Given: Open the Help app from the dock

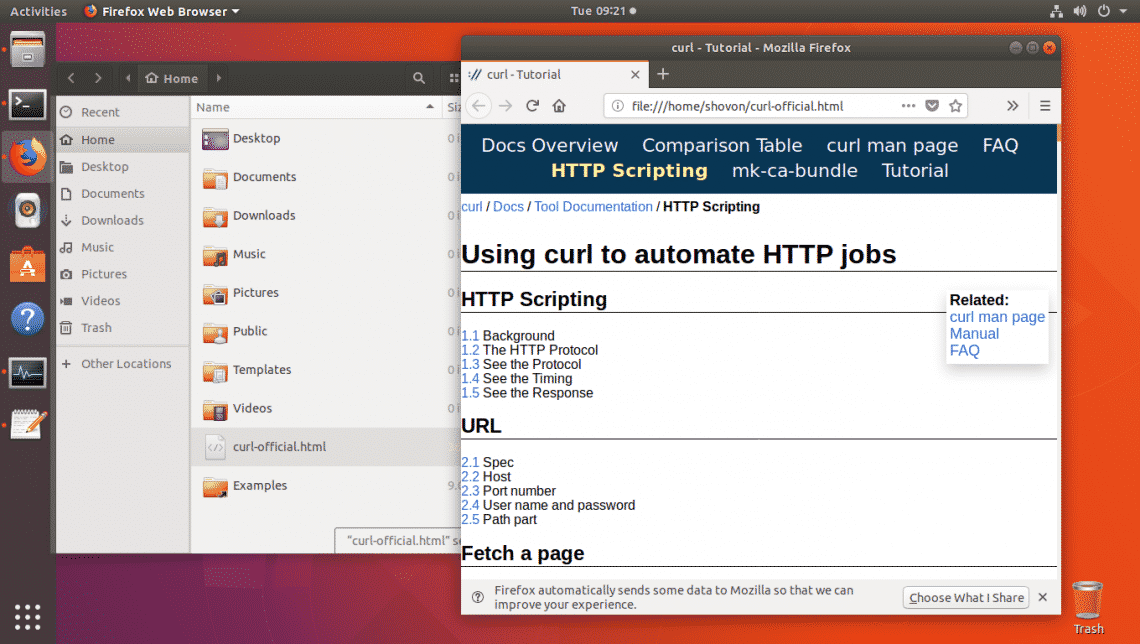Looking at the screenshot, I should (27, 319).
